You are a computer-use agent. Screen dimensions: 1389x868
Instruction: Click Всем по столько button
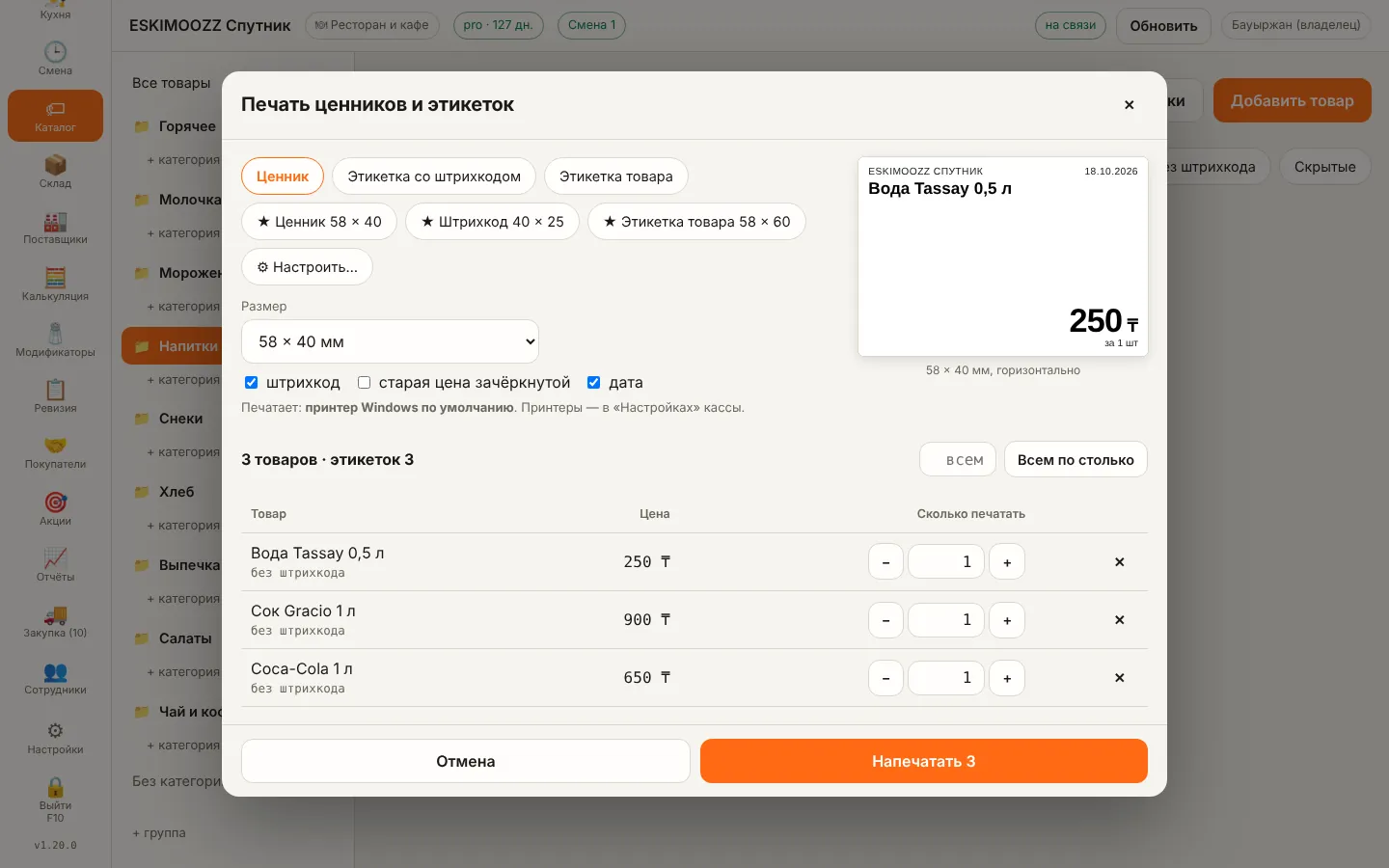coord(1076,460)
